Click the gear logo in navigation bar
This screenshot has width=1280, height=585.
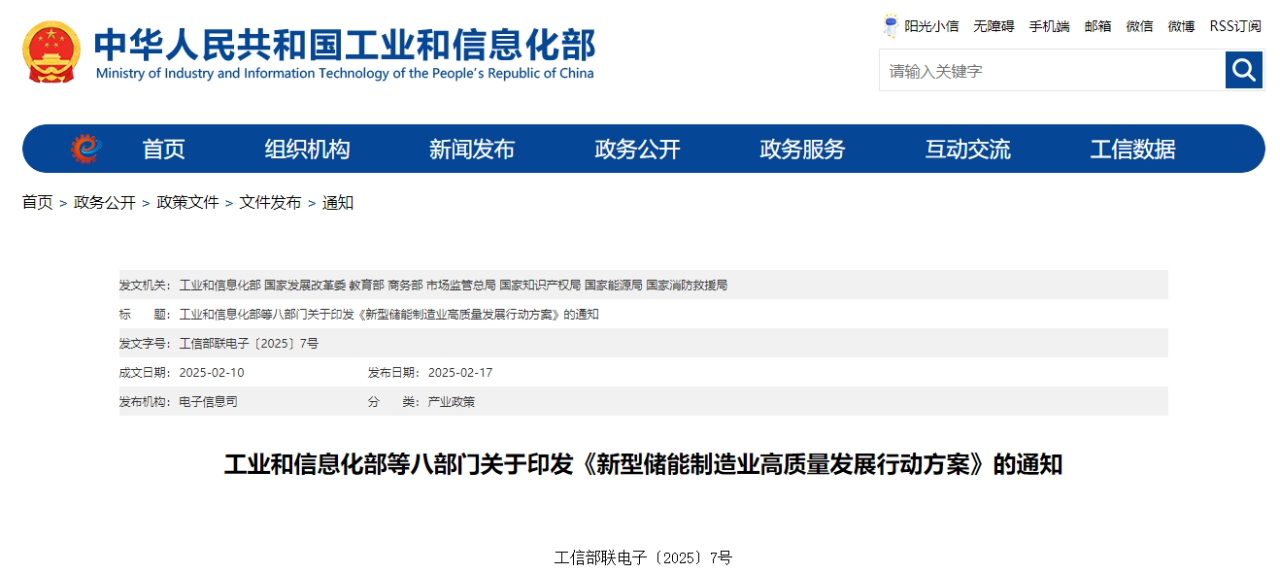click(86, 149)
